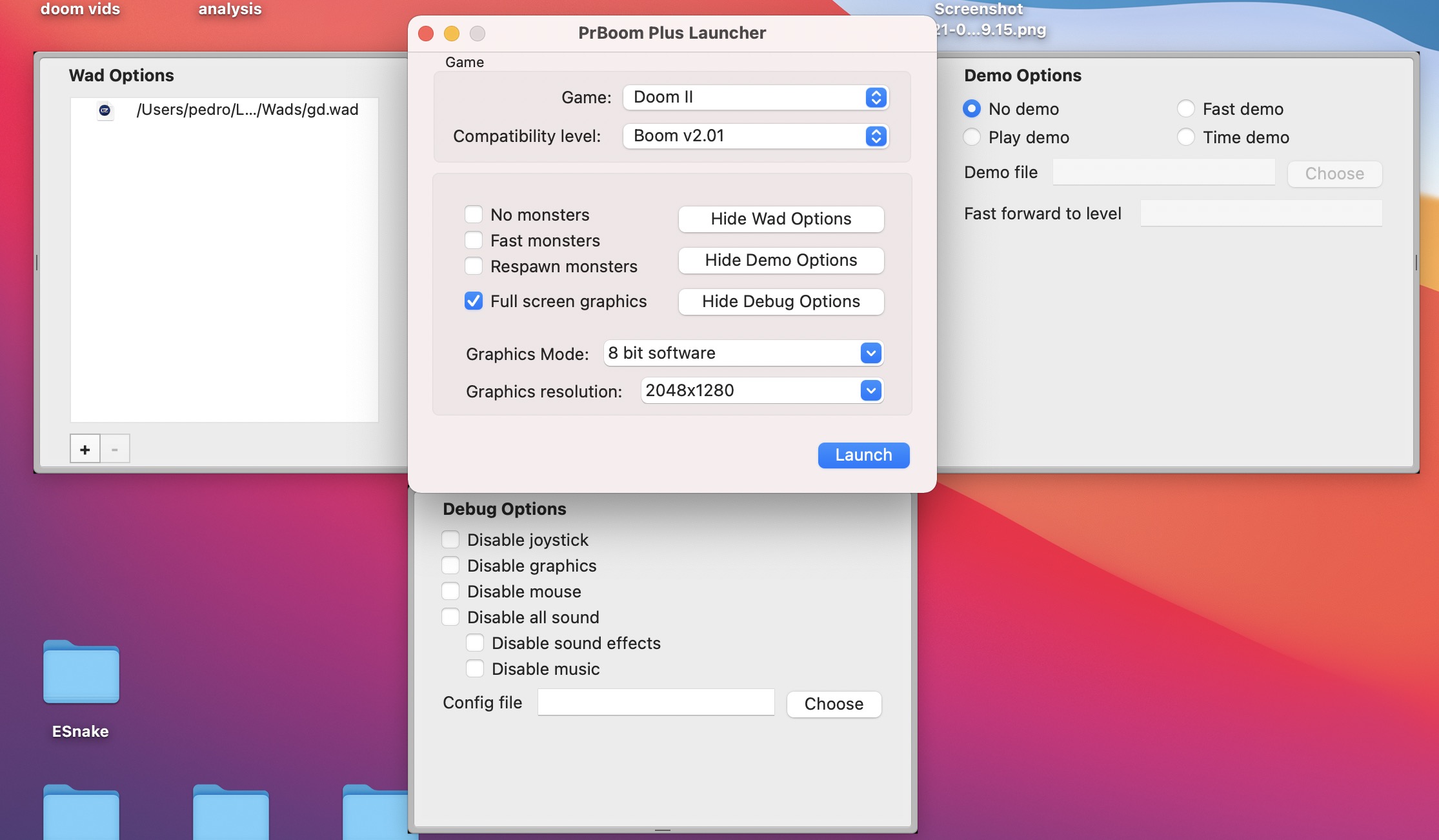Click the Hide Wad Options button

point(781,219)
